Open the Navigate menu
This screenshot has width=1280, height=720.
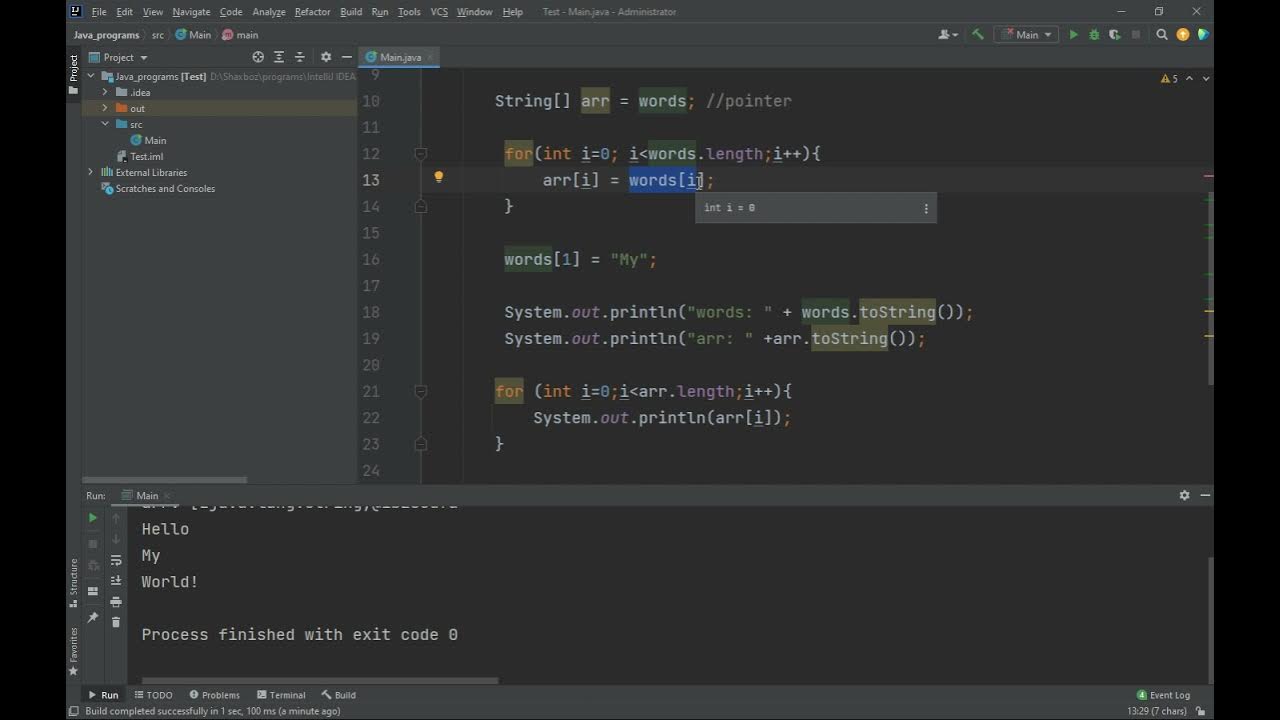191,12
